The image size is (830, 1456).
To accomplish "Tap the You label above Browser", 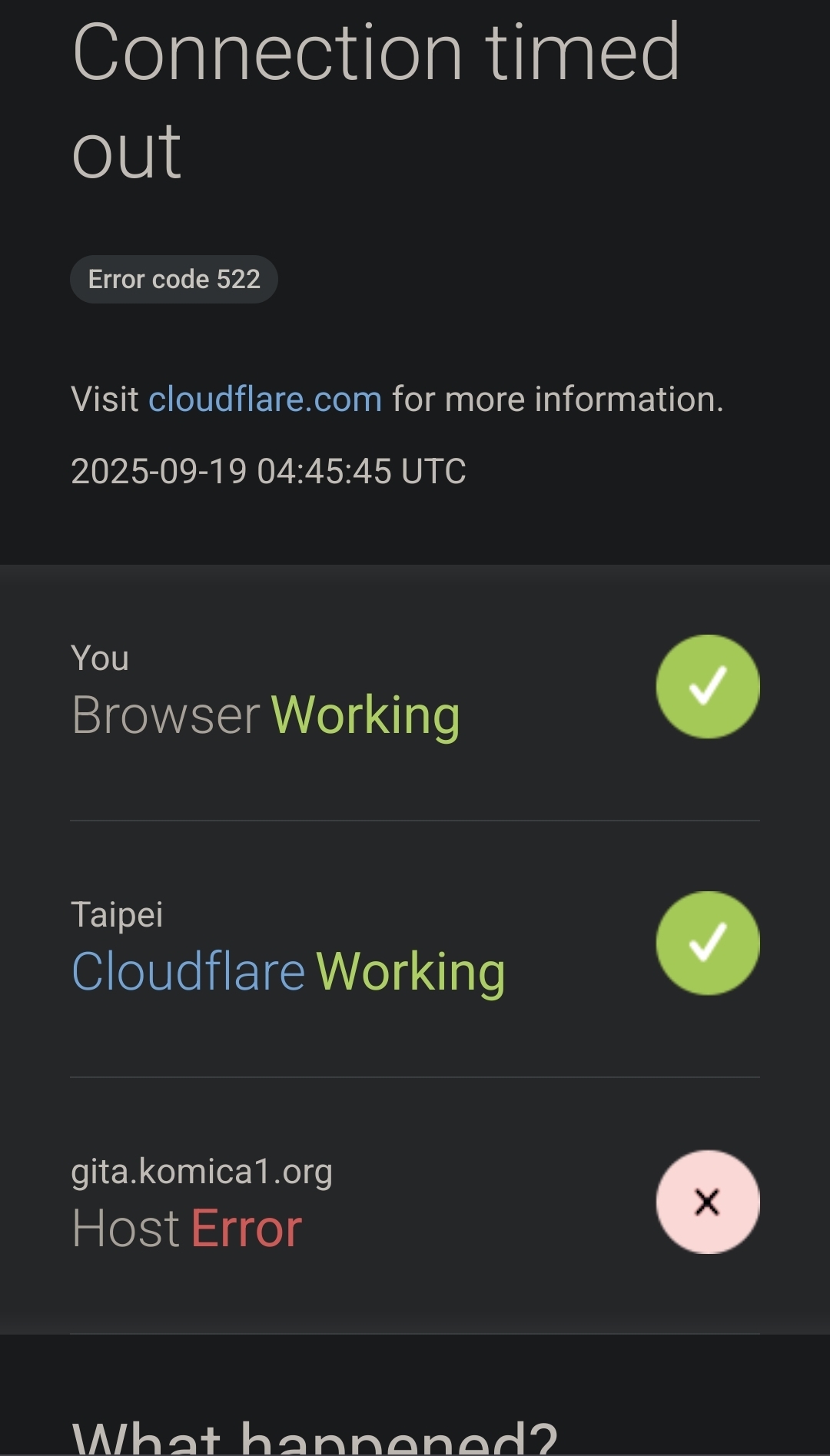I will (x=100, y=658).
